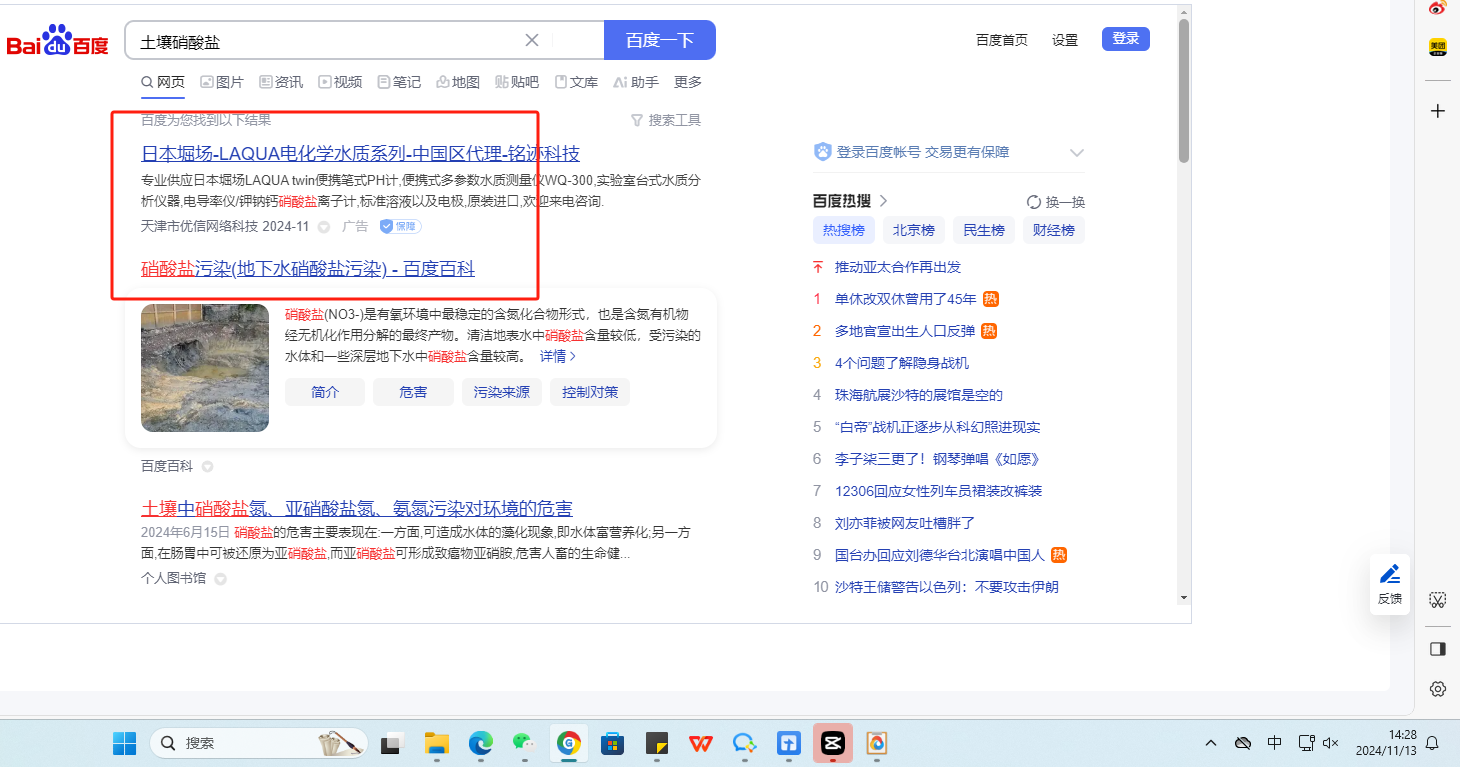Toggle the browser sidebar panel icon
The image size is (1460, 767).
[x=1438, y=649]
